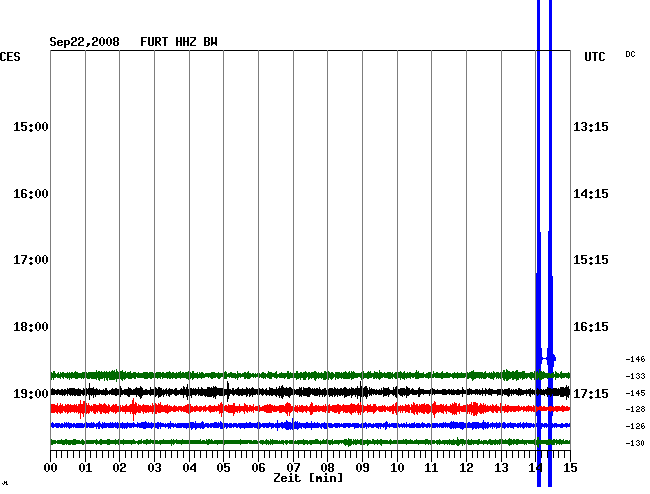Click the date label Sep22,2008
This screenshot has width=650, height=494.
(84, 42)
